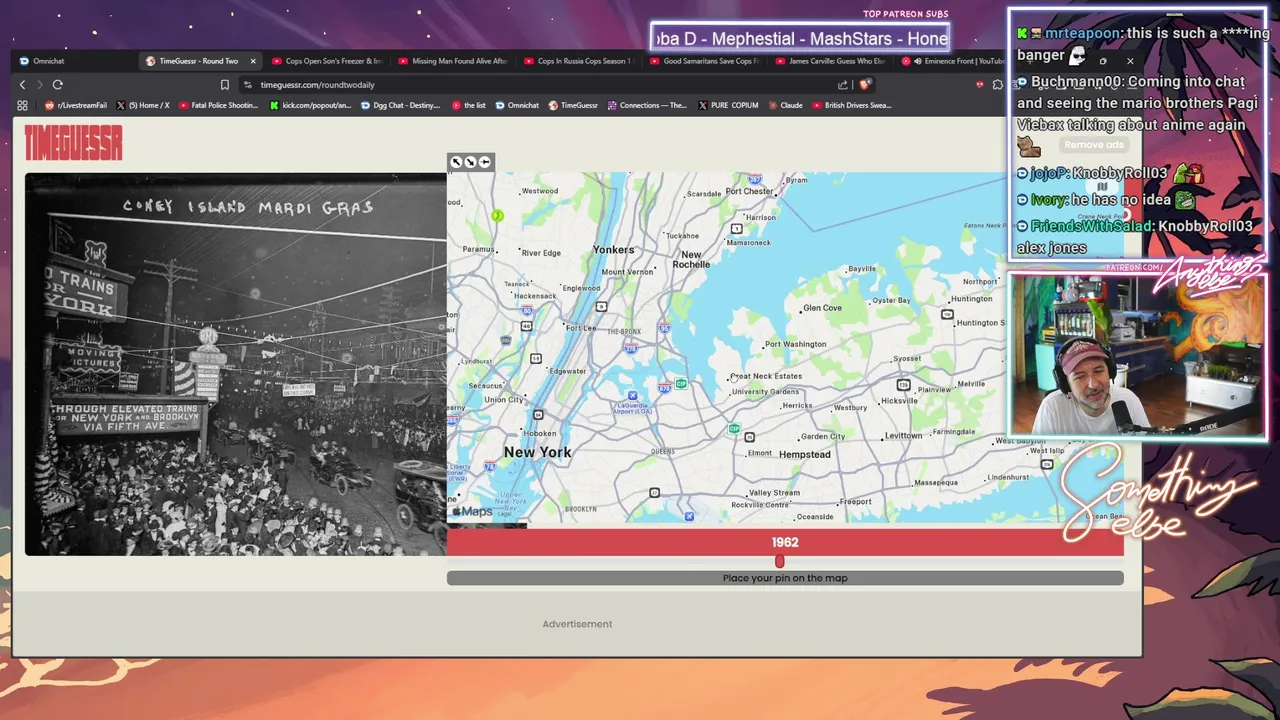Switch to Missing Man Found Alive tab
The height and width of the screenshot is (720, 1280).
pyautogui.click(x=452, y=61)
